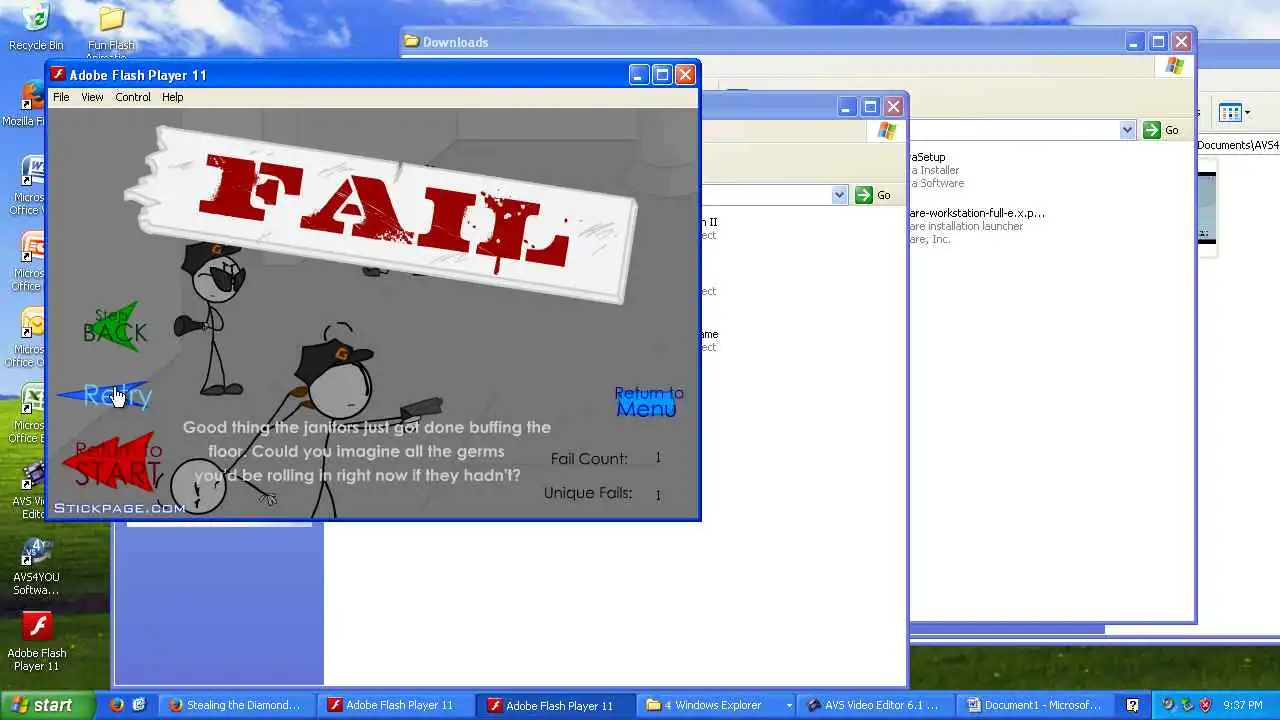Click the first system tray icon
The width and height of the screenshot is (1280, 720).
pyautogui.click(x=1167, y=705)
